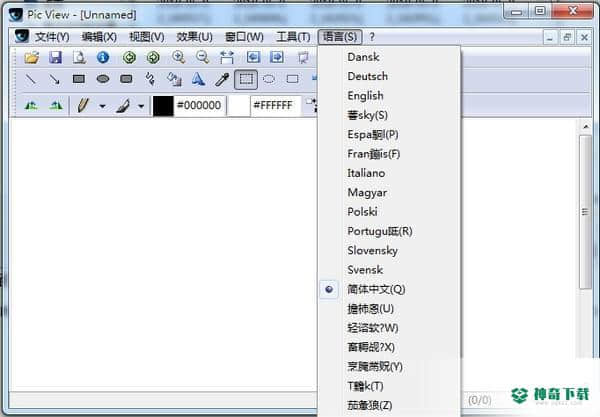Image resolution: width=600 pixels, height=417 pixels.
Task: Choose the Fran...is(F) French entry
Action: click(x=389, y=154)
